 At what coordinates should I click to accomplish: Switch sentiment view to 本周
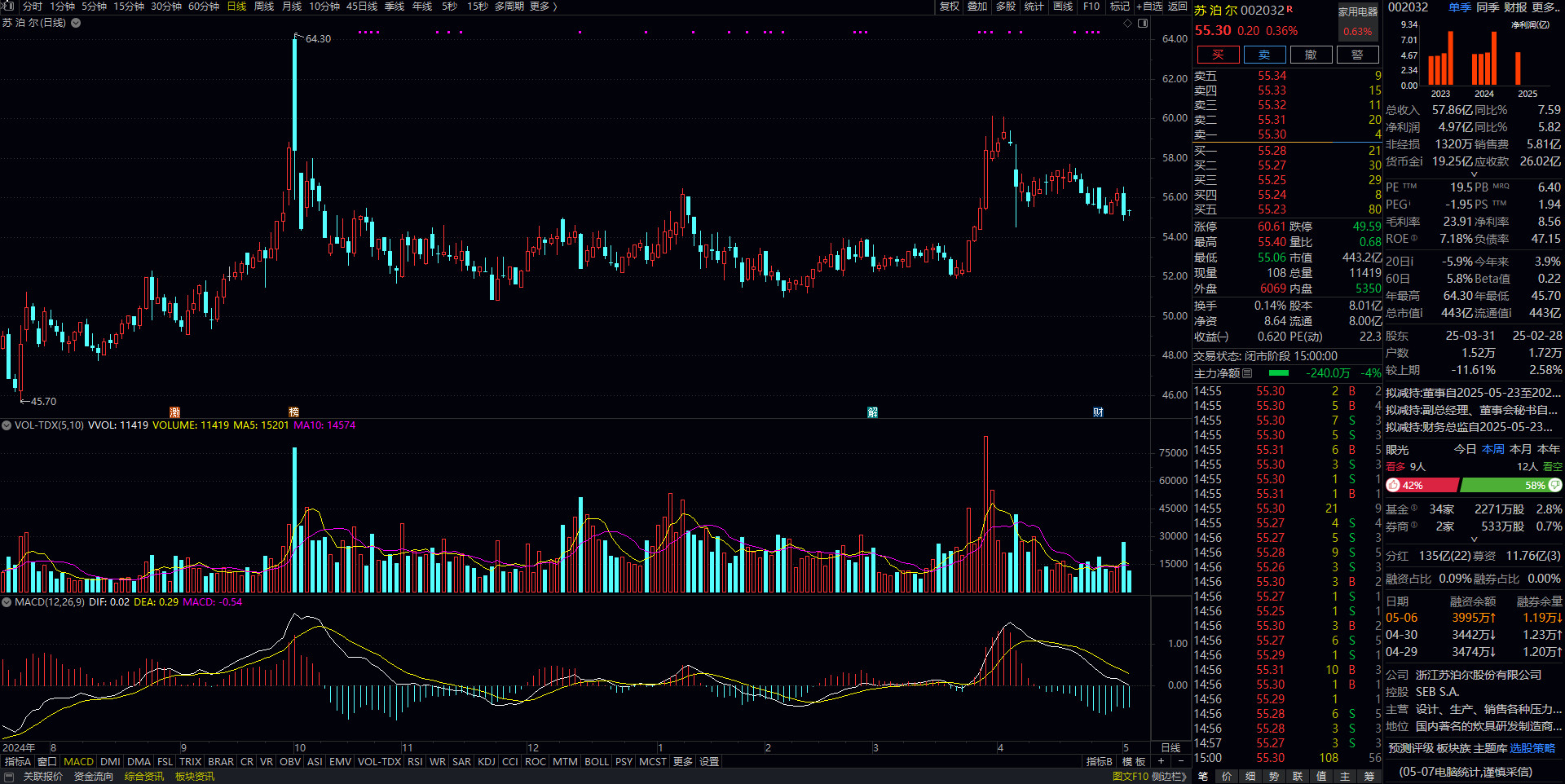(1493, 449)
